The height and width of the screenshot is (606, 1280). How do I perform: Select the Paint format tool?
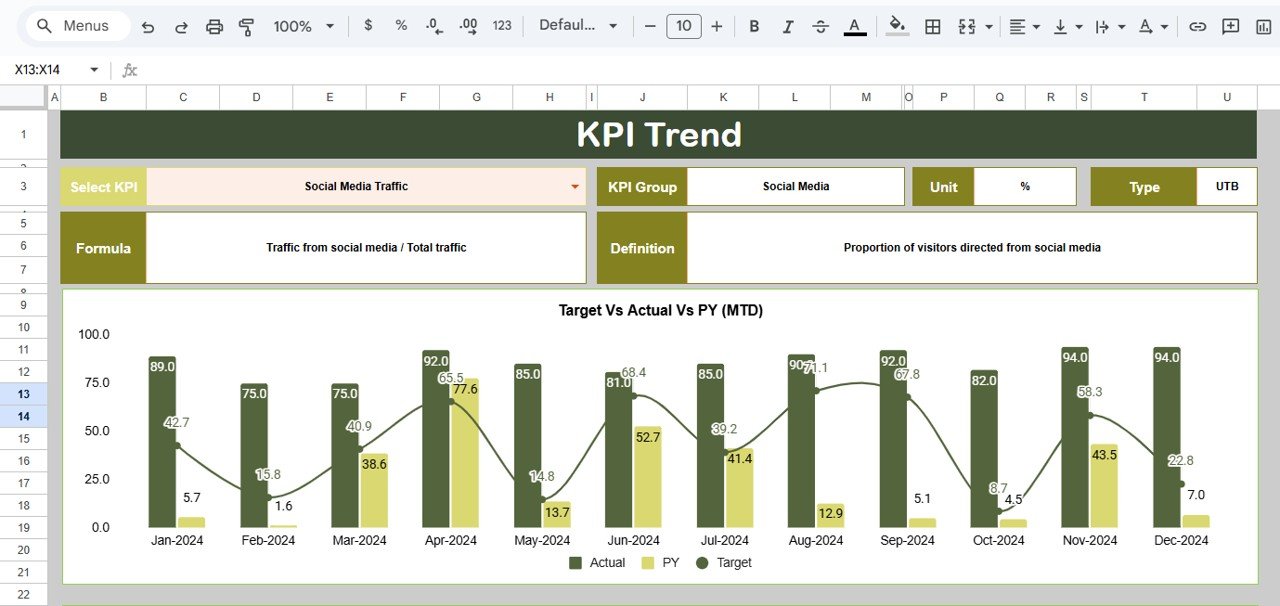pos(245,26)
